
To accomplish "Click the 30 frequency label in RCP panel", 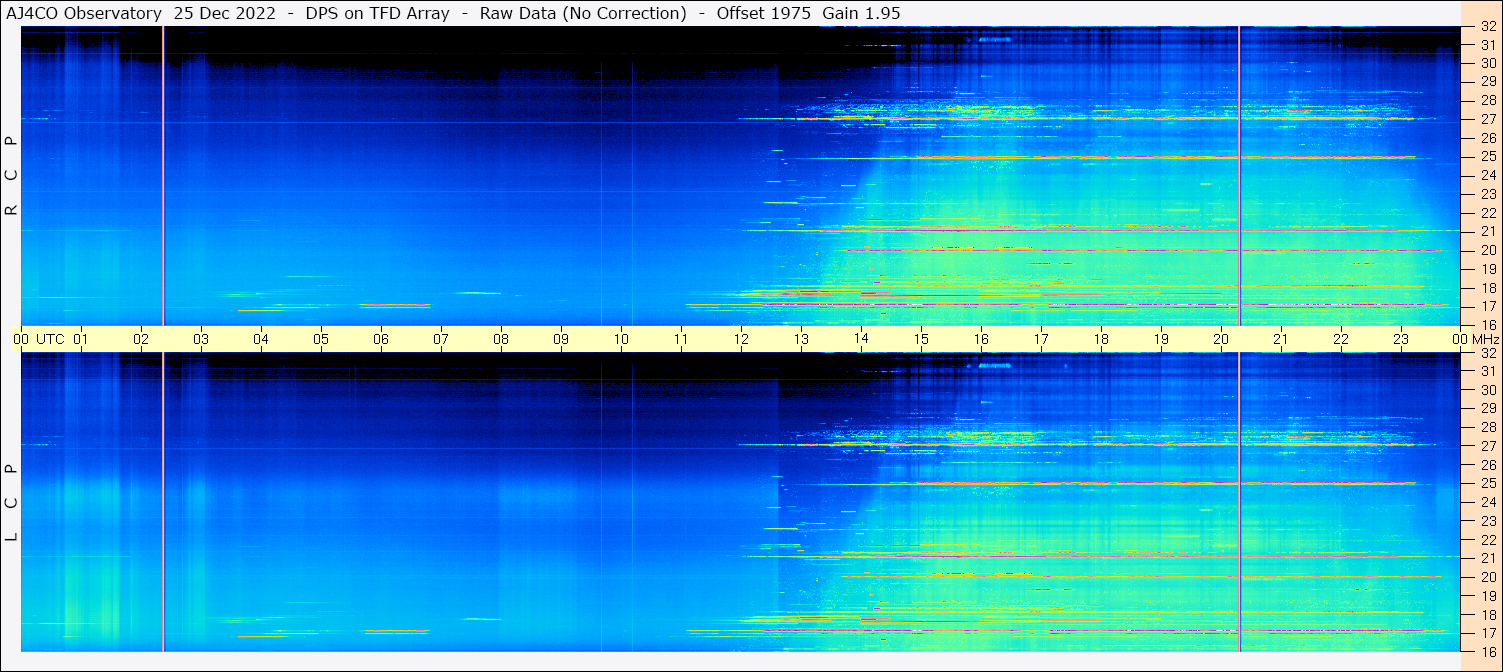I will pyautogui.click(x=1488, y=63).
